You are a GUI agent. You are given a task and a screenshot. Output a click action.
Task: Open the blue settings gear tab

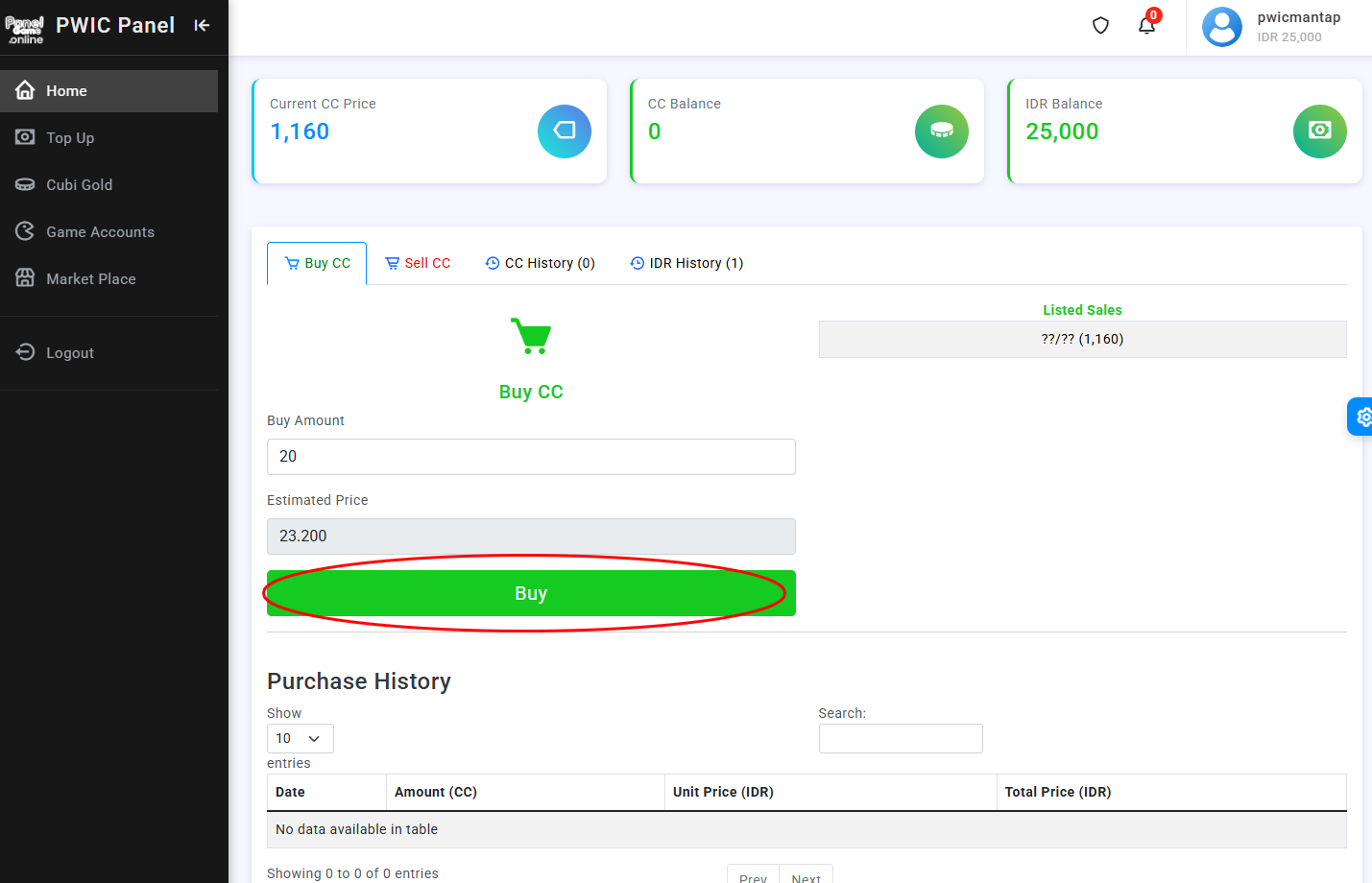tap(1361, 417)
